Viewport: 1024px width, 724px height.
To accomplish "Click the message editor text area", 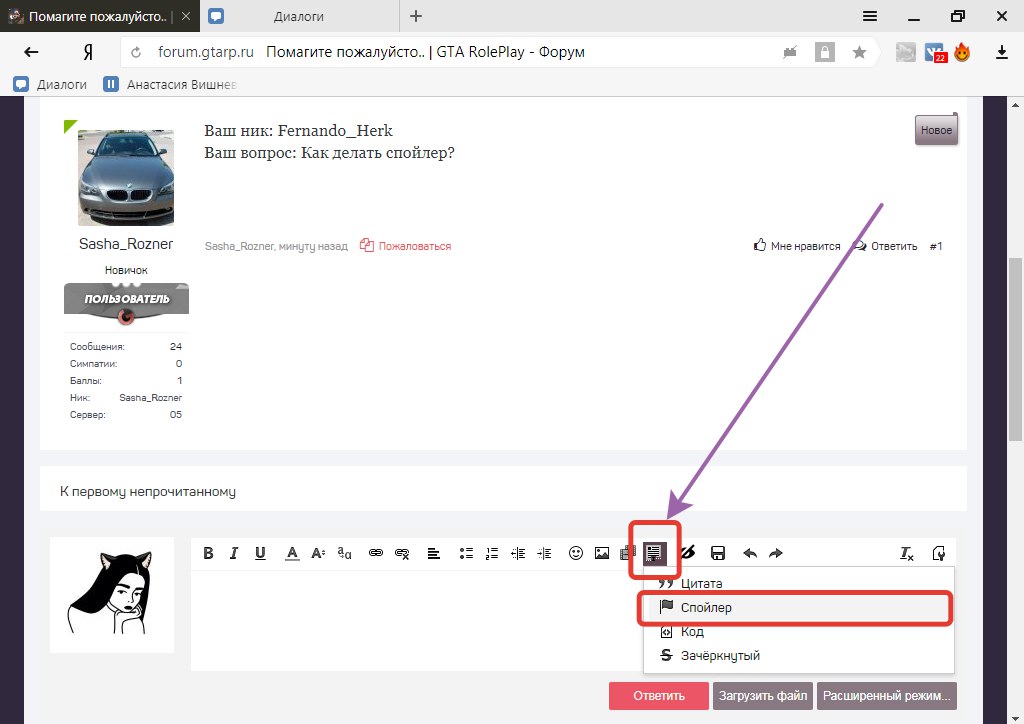I will (x=417, y=620).
